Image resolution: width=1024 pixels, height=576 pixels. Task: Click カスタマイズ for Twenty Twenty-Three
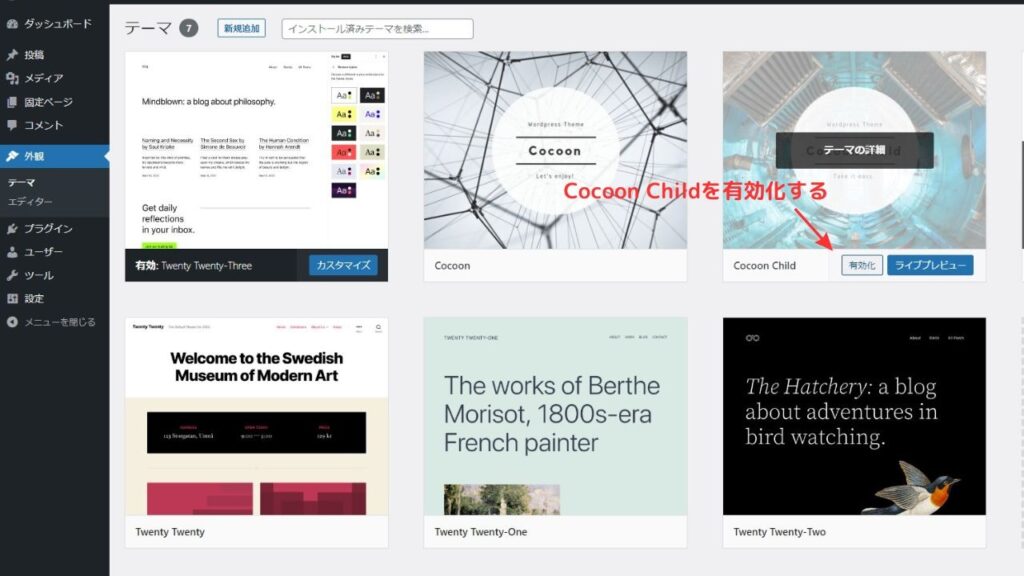click(343, 265)
